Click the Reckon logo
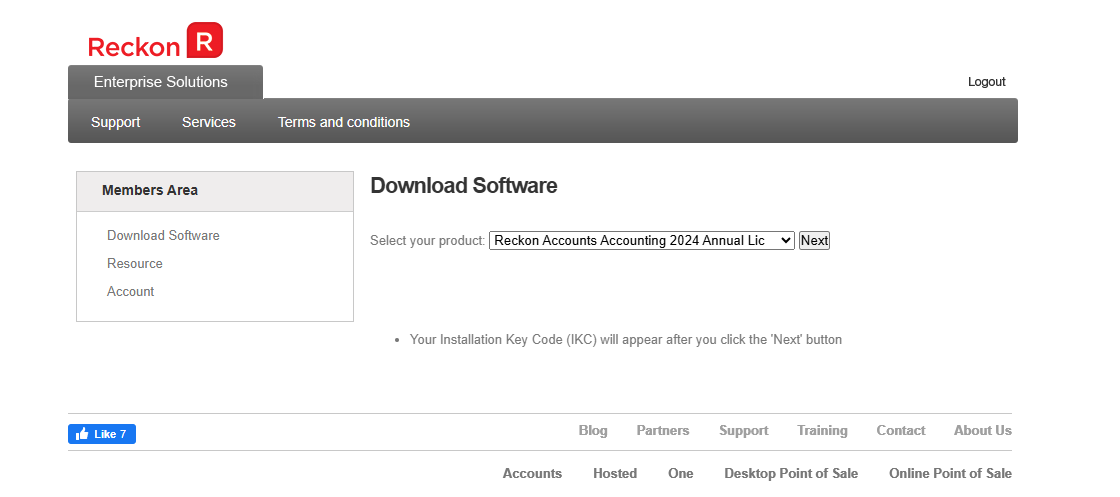Screen dimensions: 1120x497 (155, 41)
